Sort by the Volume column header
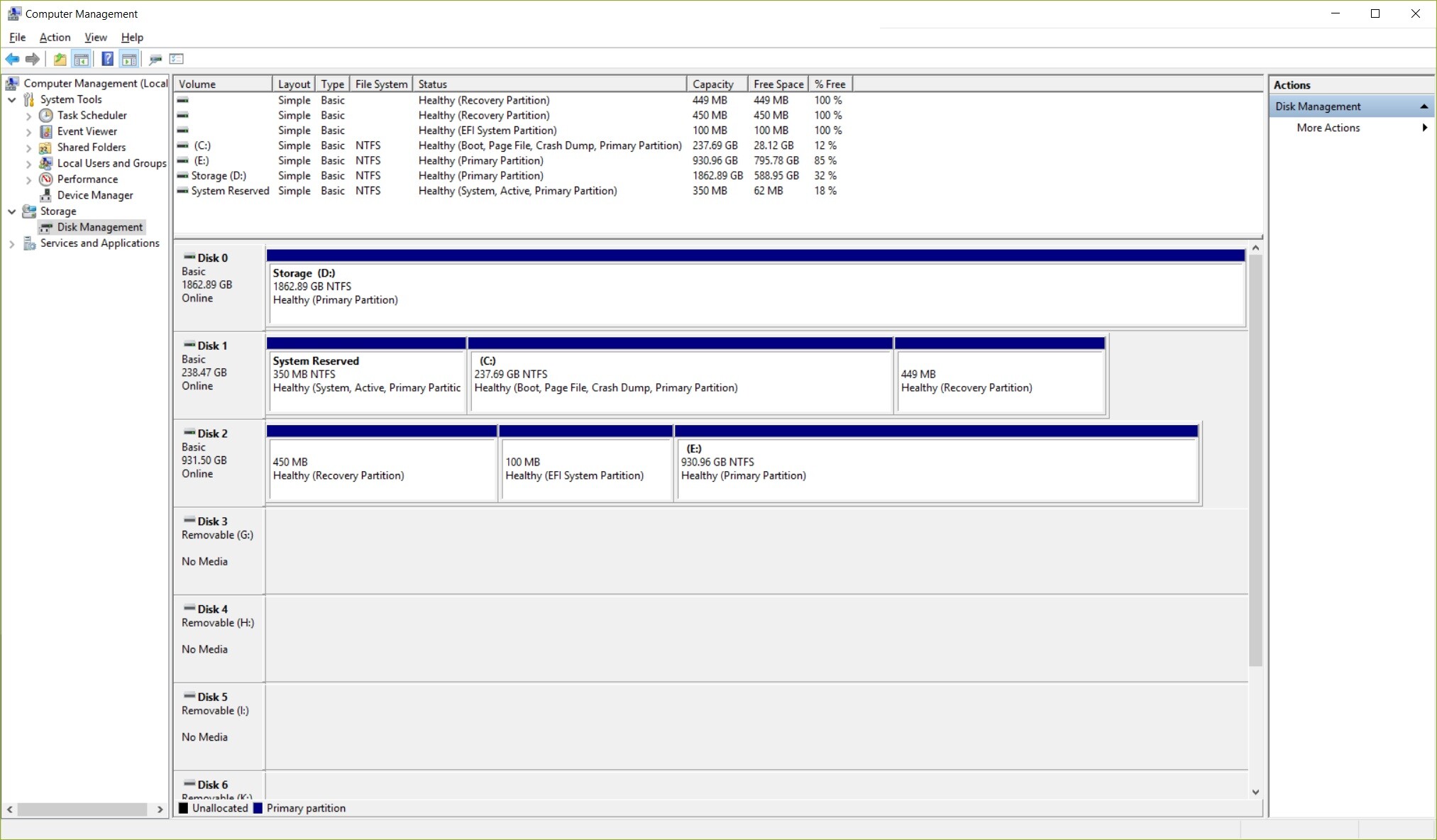 click(x=223, y=84)
